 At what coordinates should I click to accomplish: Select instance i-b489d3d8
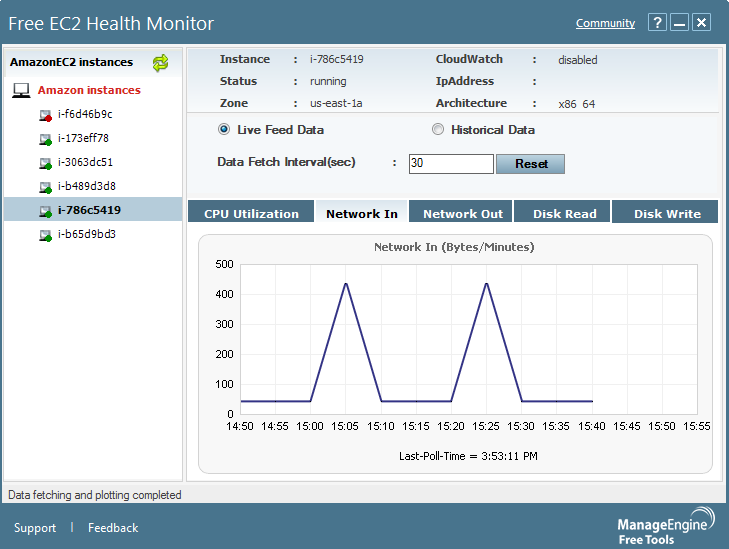pos(86,187)
